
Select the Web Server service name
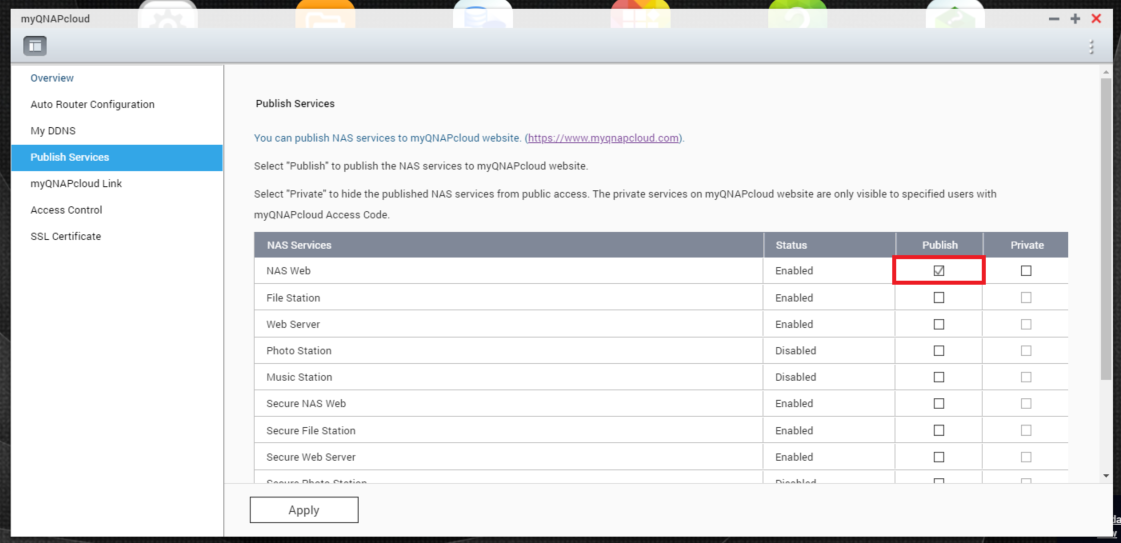[293, 324]
